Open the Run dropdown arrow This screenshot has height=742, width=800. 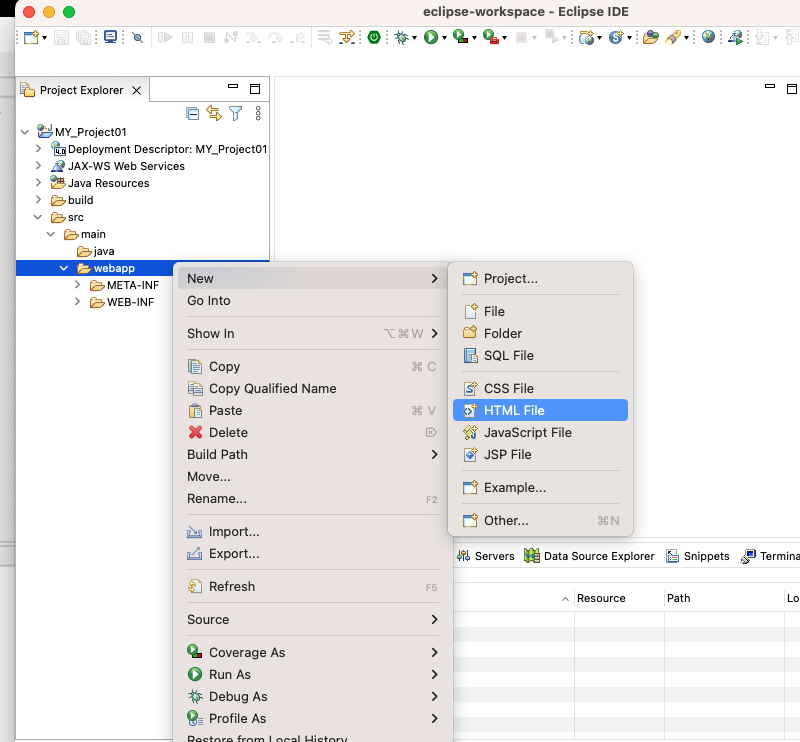click(444, 38)
